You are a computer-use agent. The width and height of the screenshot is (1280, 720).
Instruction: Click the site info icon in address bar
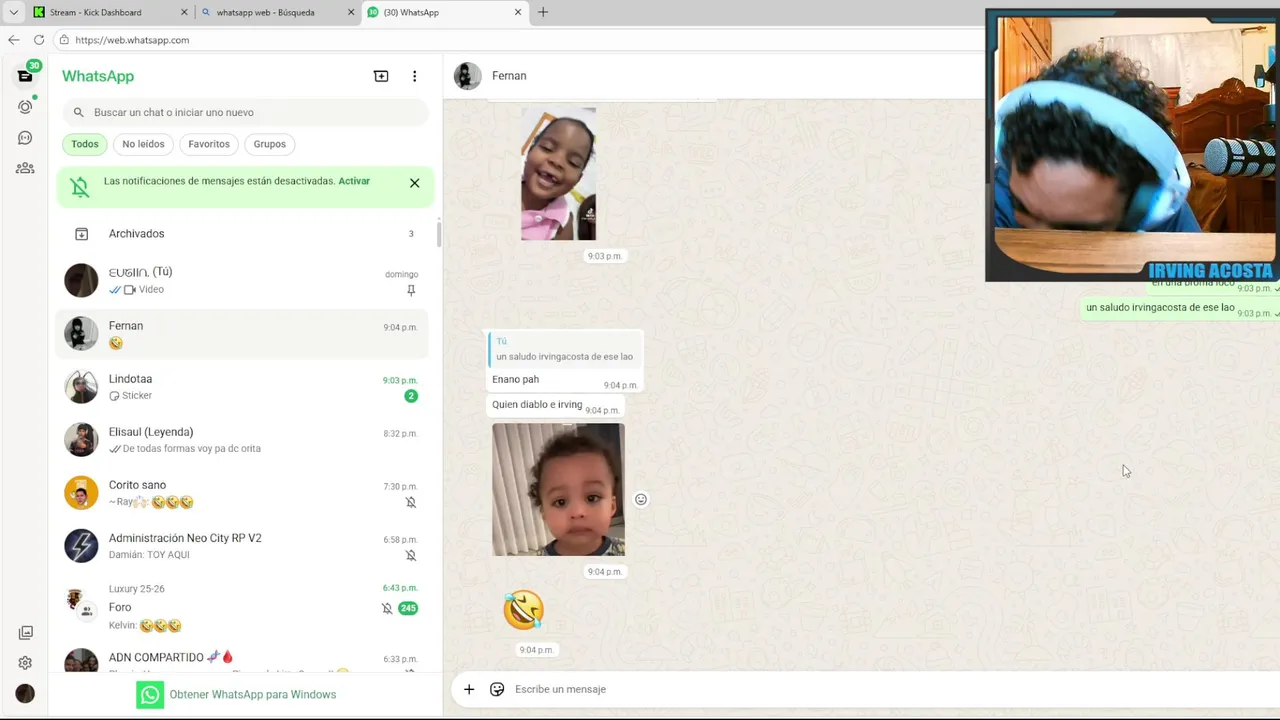64,40
